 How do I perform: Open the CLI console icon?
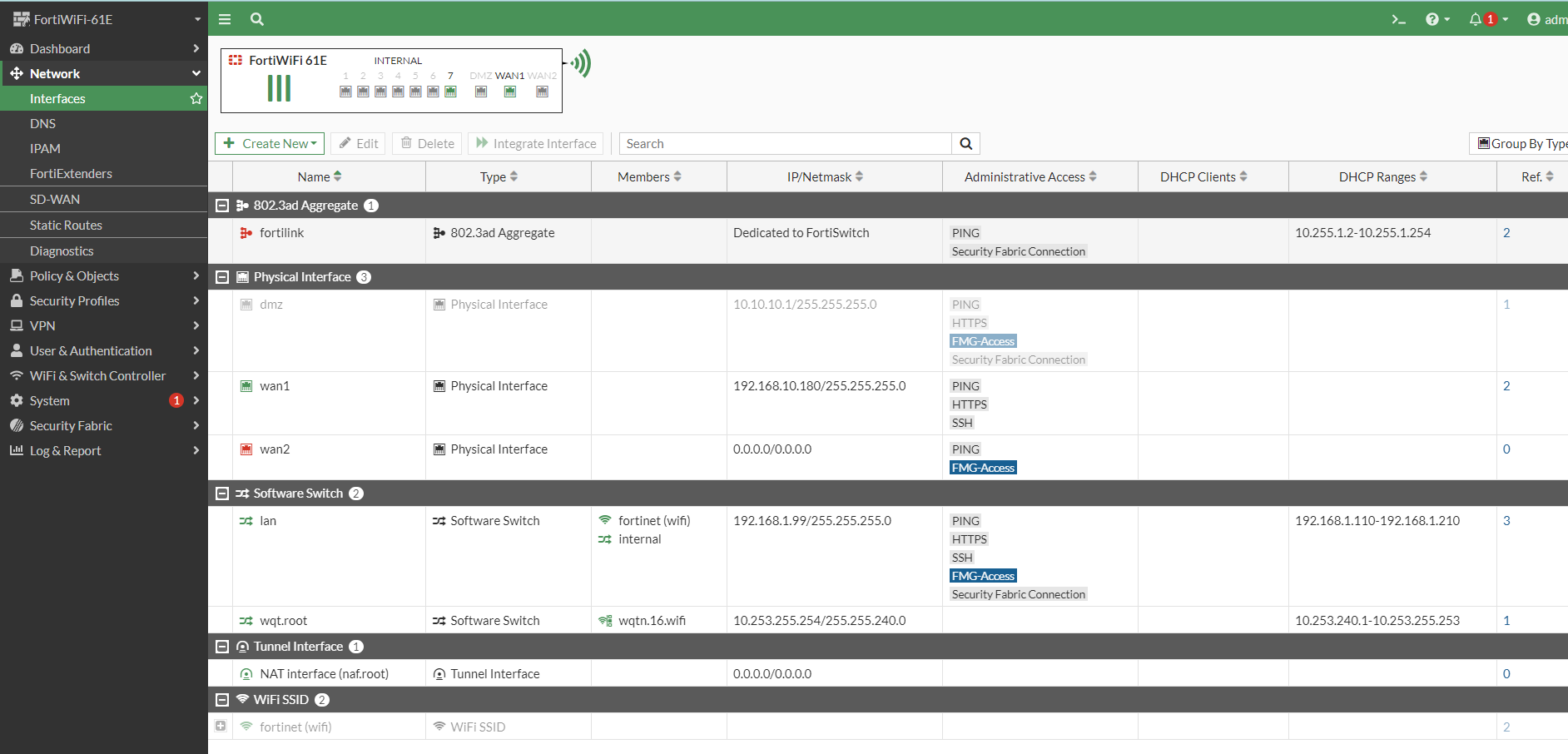pos(1399,19)
